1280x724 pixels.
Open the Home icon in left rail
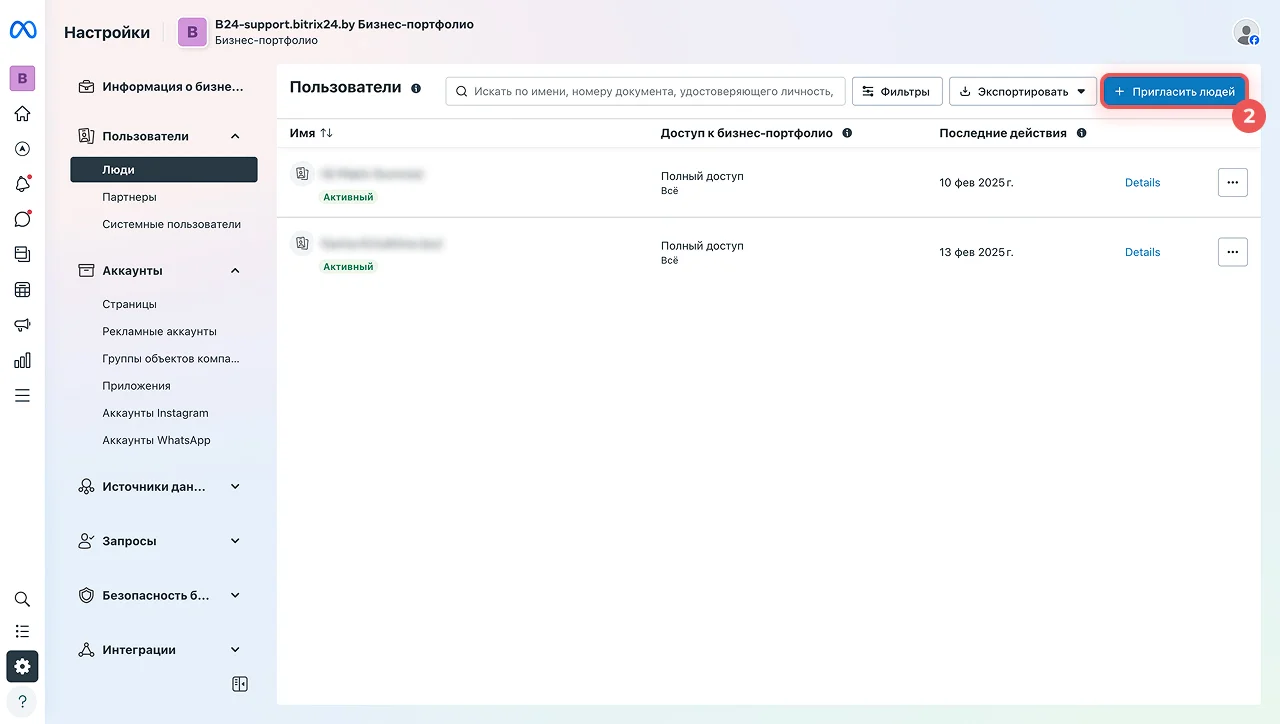click(22, 113)
